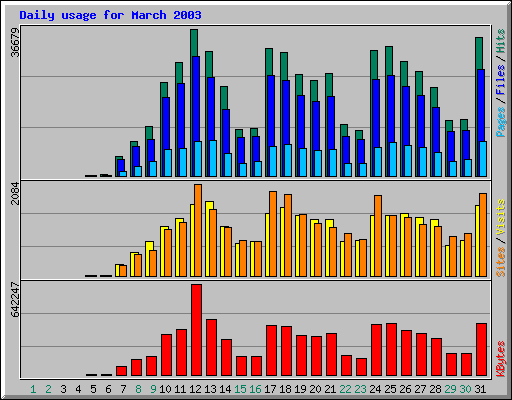Click day 27 on the x-axis
Image resolution: width=512 pixels, height=400 pixels.
420,389
